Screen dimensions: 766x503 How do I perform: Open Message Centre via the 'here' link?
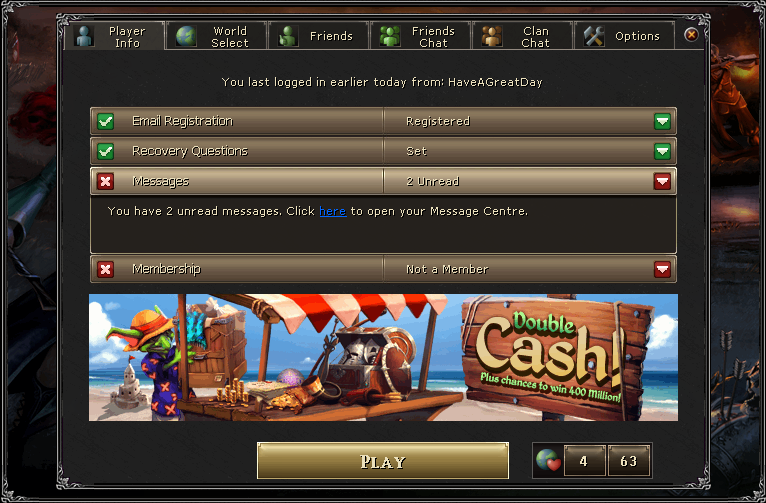click(333, 211)
